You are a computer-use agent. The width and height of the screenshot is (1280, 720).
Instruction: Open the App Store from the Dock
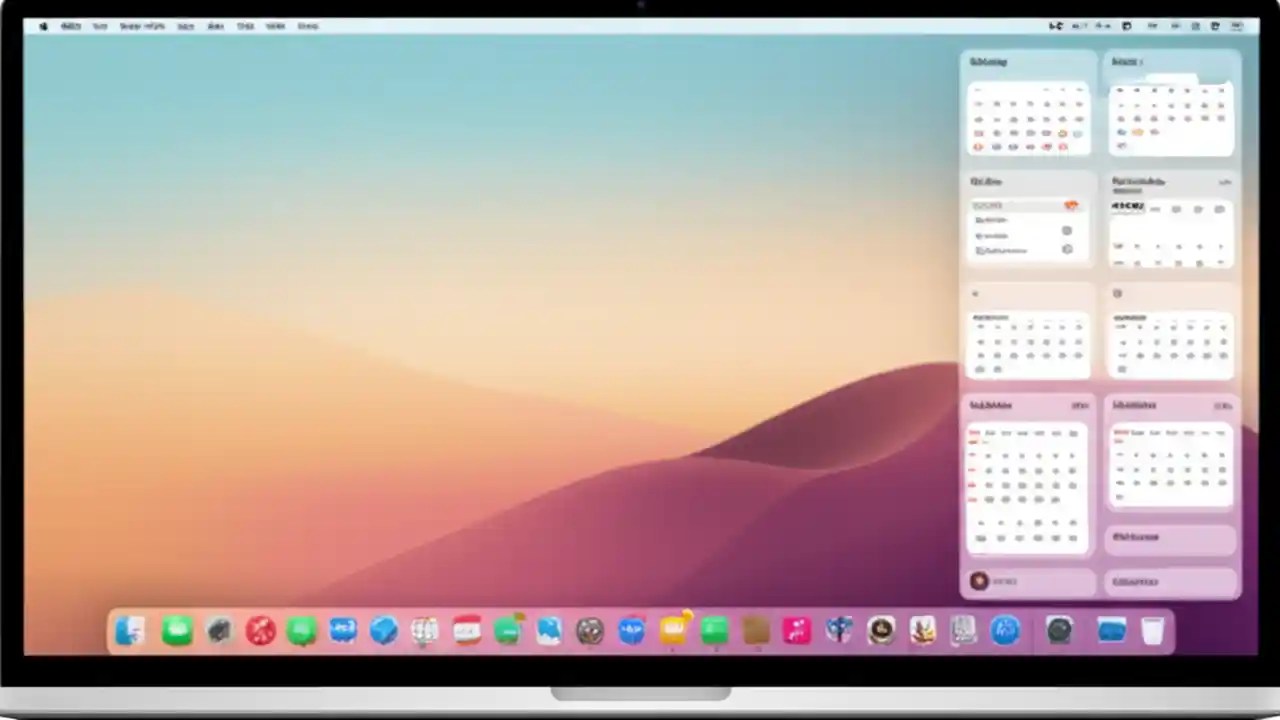pos(631,630)
